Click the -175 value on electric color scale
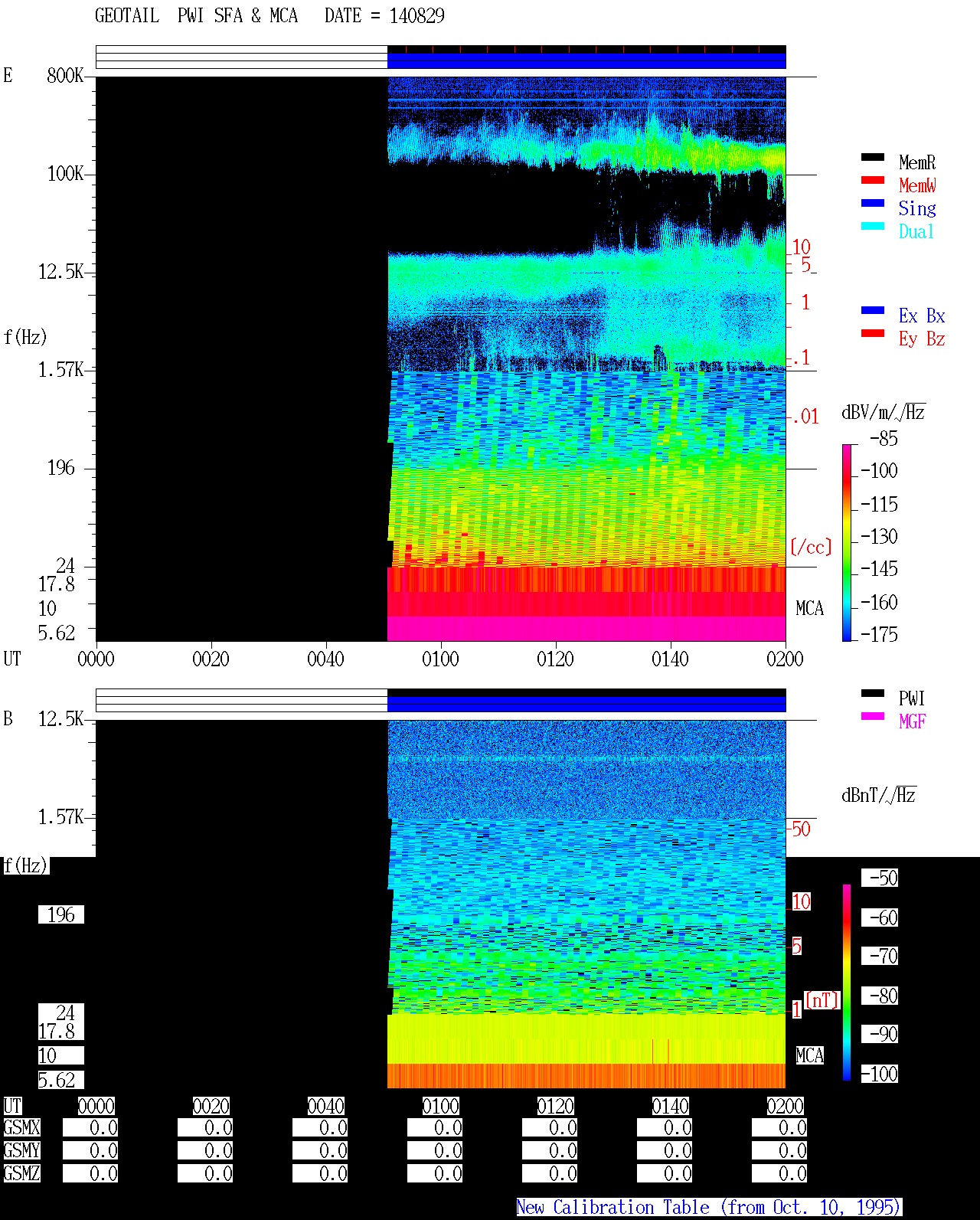The image size is (980, 1220). (879, 635)
